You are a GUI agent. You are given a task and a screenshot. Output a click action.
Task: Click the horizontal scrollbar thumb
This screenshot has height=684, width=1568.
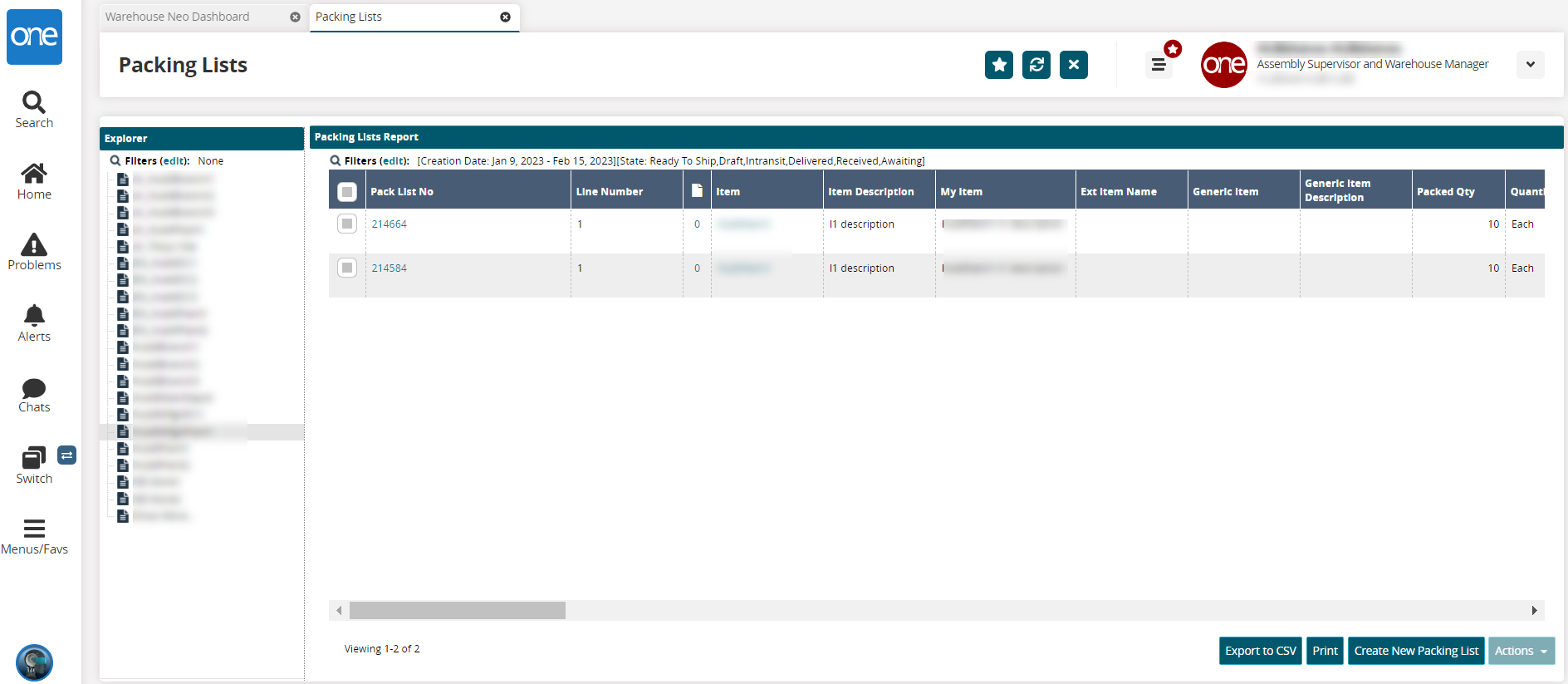click(458, 611)
